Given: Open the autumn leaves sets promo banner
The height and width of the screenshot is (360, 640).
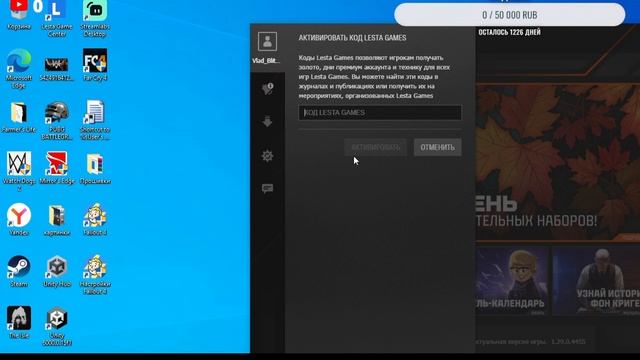Looking at the screenshot, I should (x=558, y=162).
